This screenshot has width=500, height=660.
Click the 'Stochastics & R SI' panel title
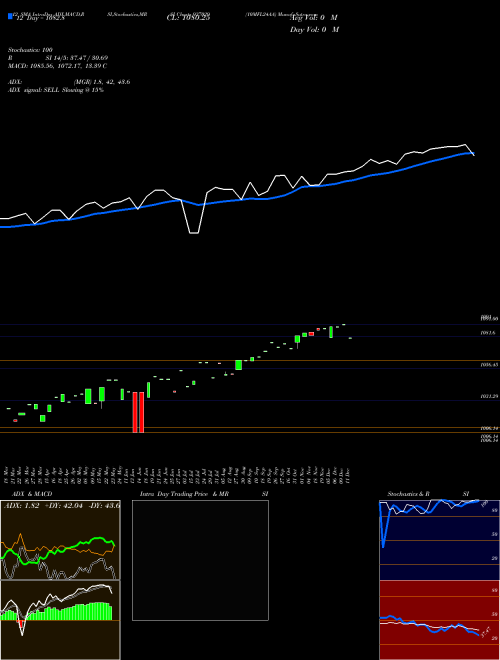[x=428, y=494]
